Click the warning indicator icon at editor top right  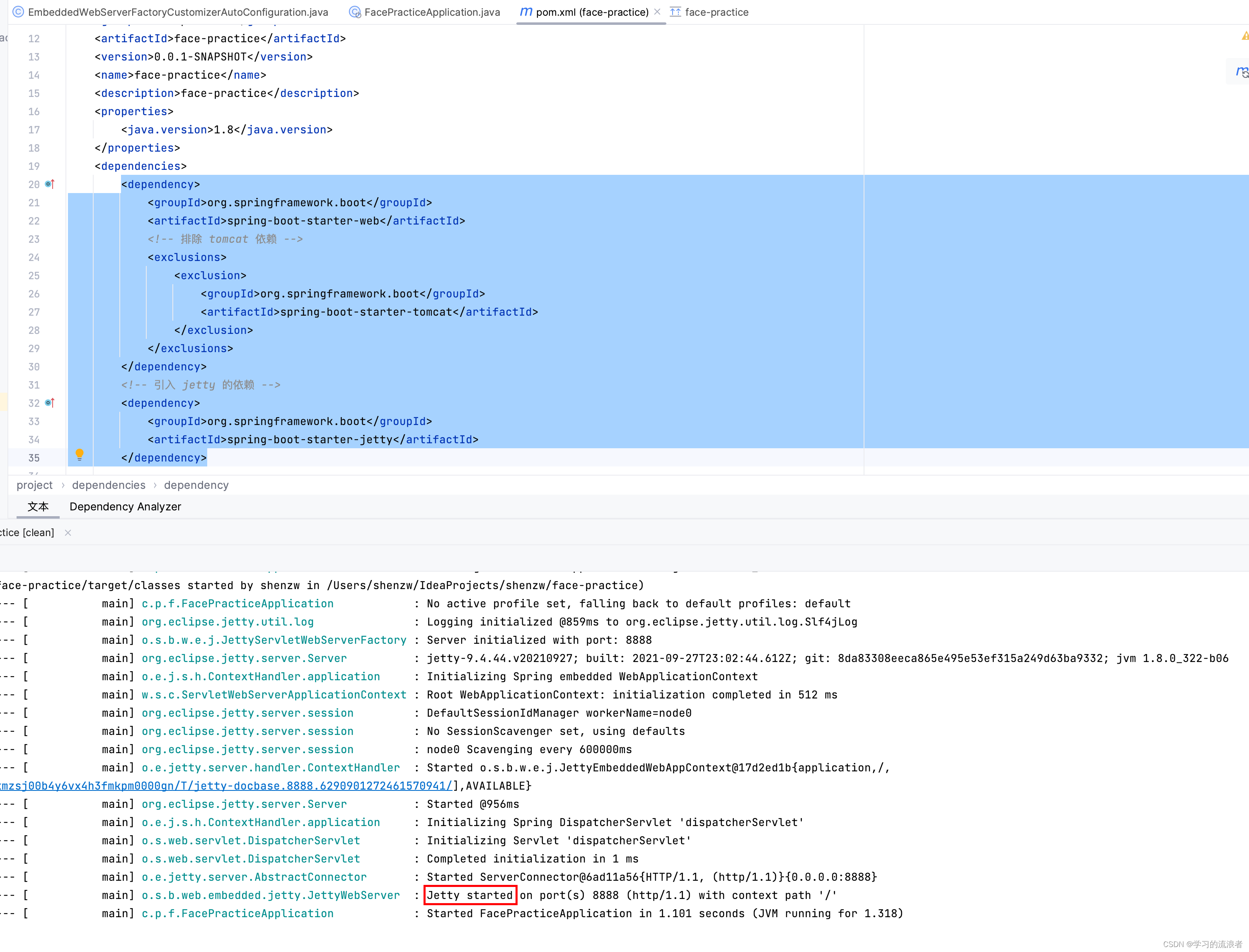1244,36
